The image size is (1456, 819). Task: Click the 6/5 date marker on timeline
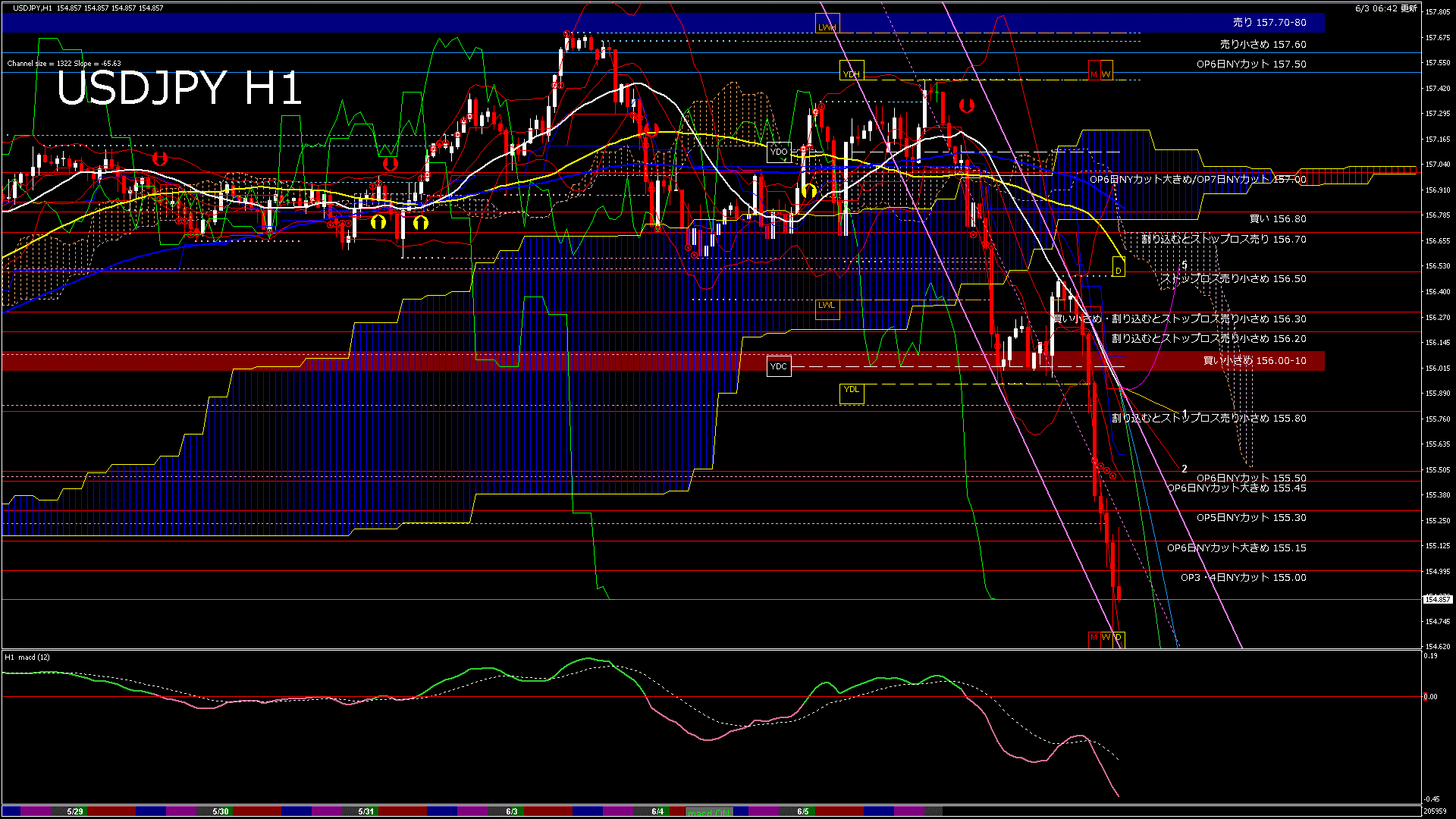coord(803,811)
